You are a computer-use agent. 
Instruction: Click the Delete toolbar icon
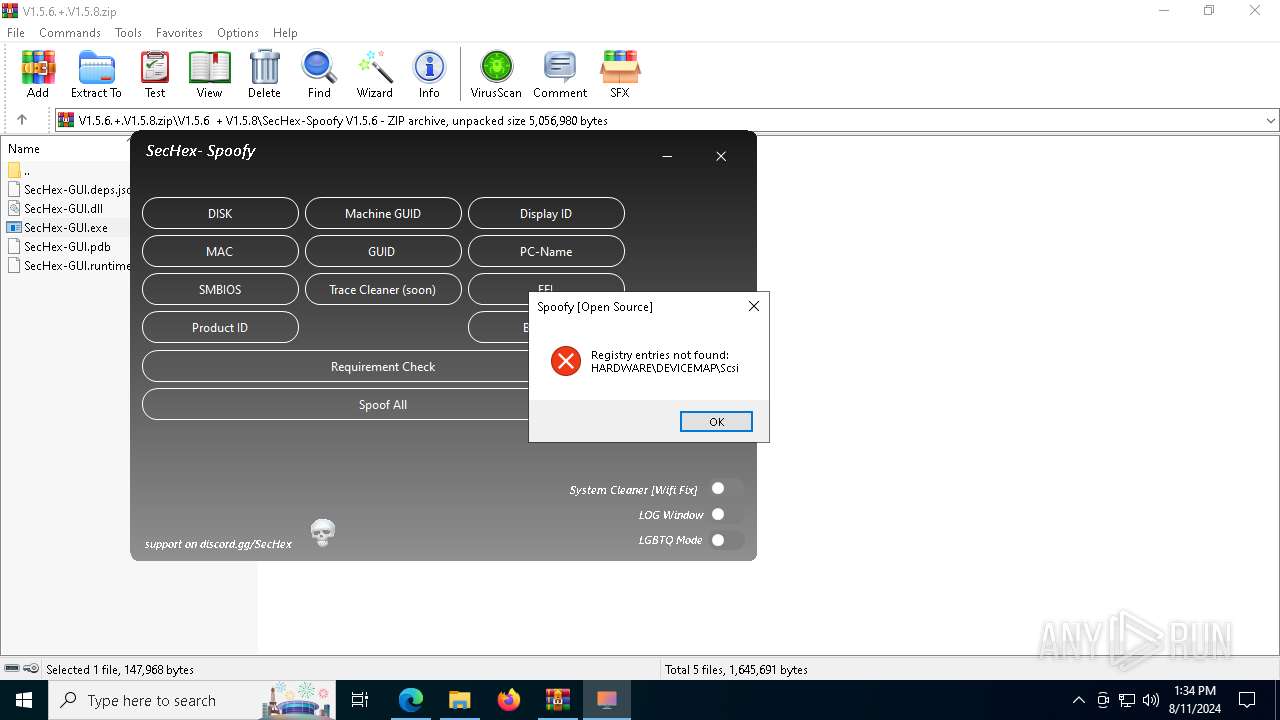point(264,75)
